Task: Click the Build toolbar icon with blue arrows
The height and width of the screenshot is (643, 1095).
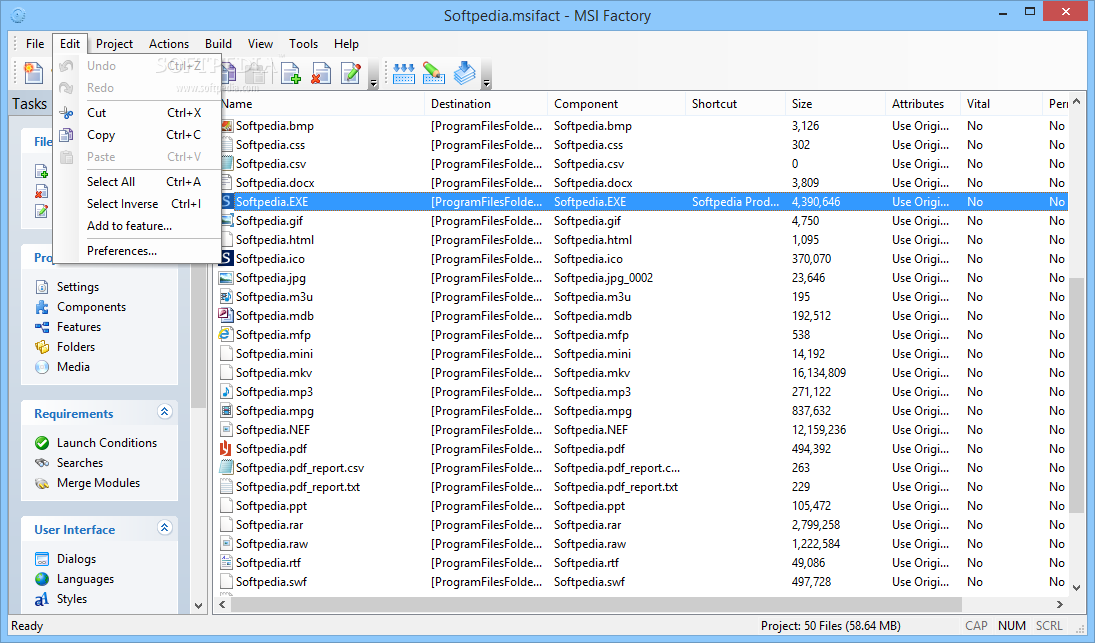Action: [404, 73]
